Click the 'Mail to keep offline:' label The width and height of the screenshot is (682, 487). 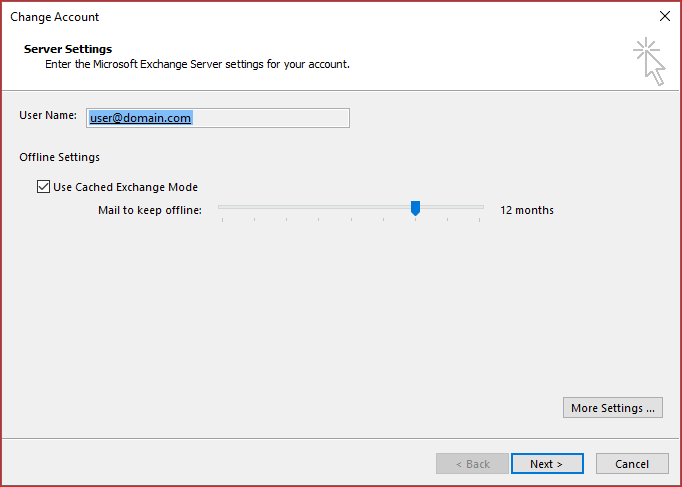point(150,210)
